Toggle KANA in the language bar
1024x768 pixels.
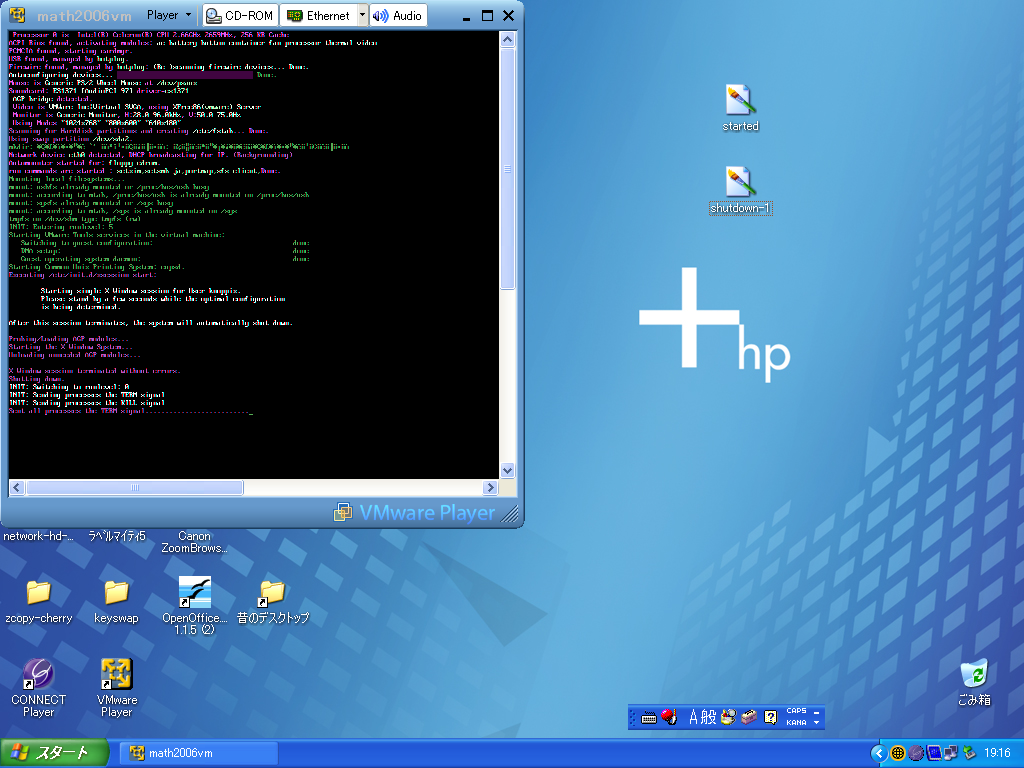[796, 722]
